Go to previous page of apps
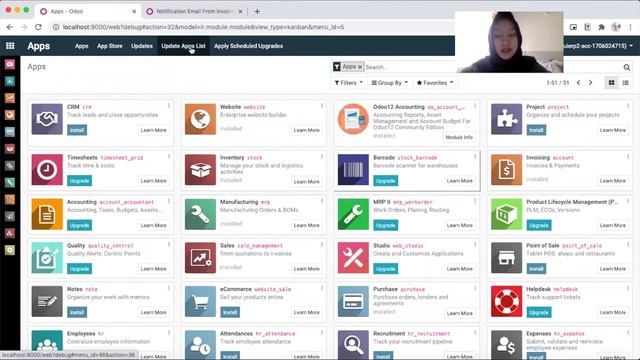 pyautogui.click(x=578, y=83)
